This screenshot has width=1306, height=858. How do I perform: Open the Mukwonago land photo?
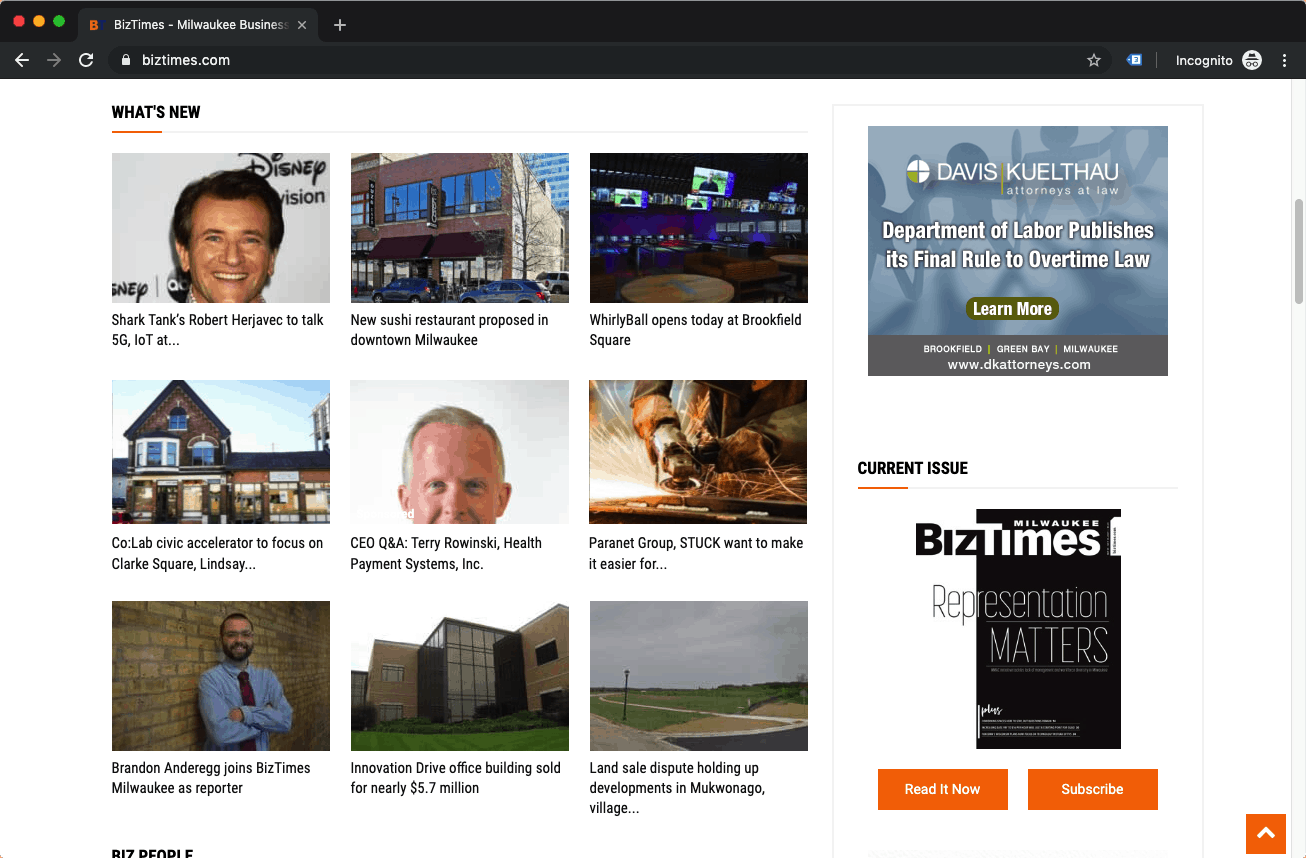pos(699,676)
